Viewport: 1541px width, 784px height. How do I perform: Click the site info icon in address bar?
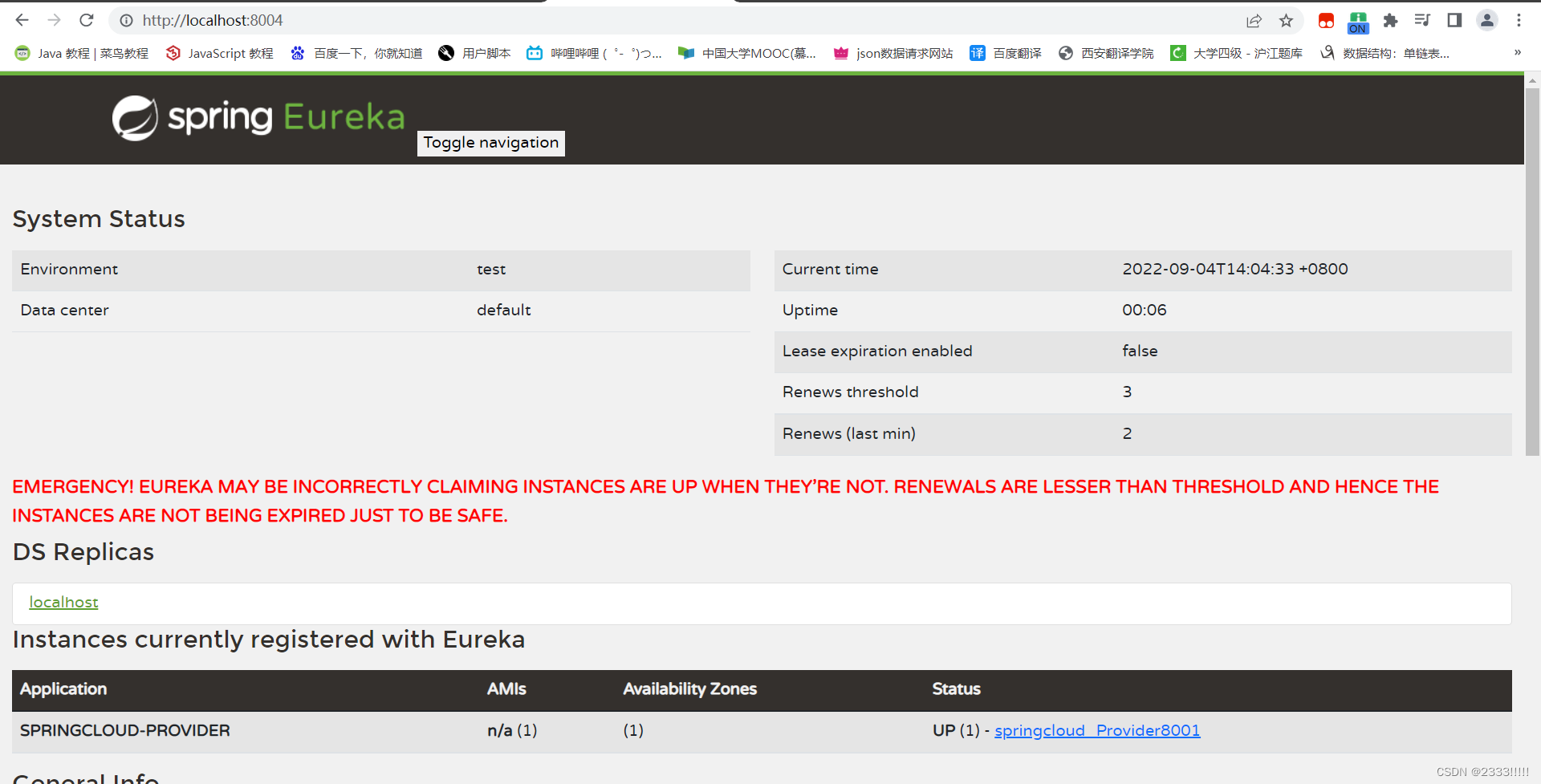pyautogui.click(x=126, y=21)
